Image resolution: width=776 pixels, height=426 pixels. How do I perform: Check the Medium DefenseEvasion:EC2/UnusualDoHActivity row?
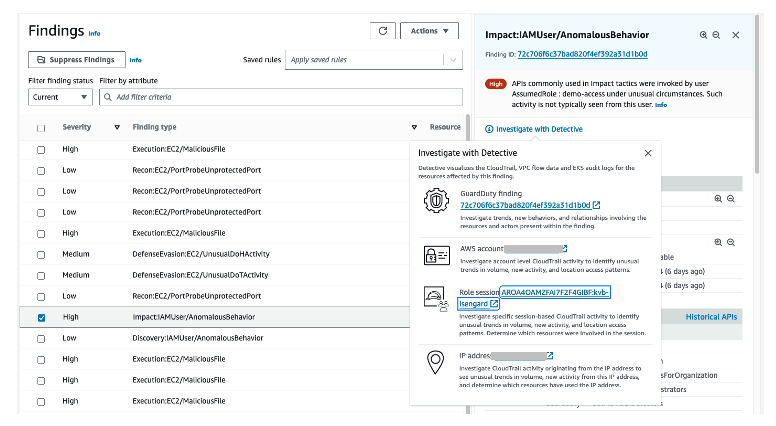click(41, 255)
